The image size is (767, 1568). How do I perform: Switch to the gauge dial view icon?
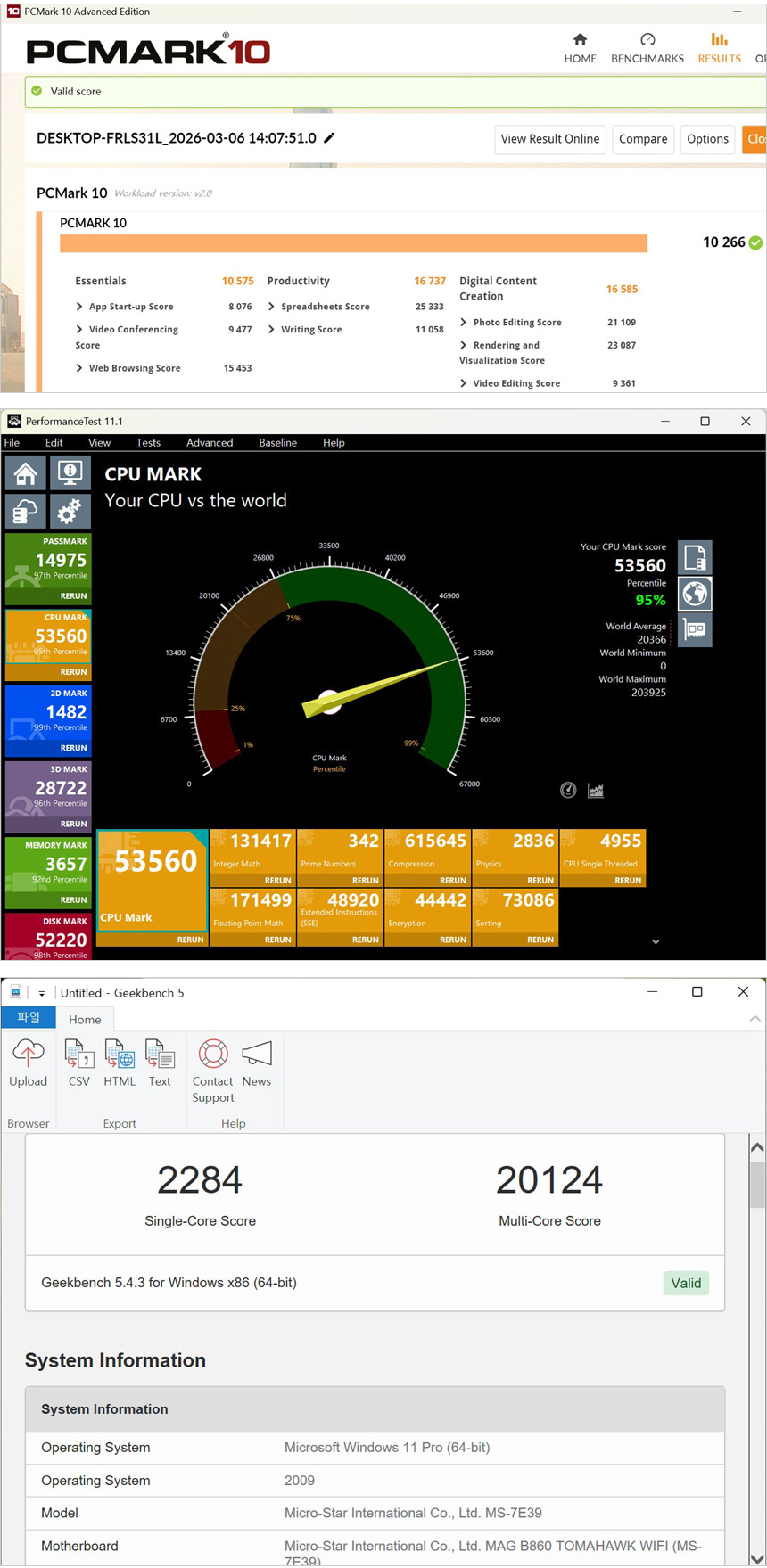pos(568,791)
